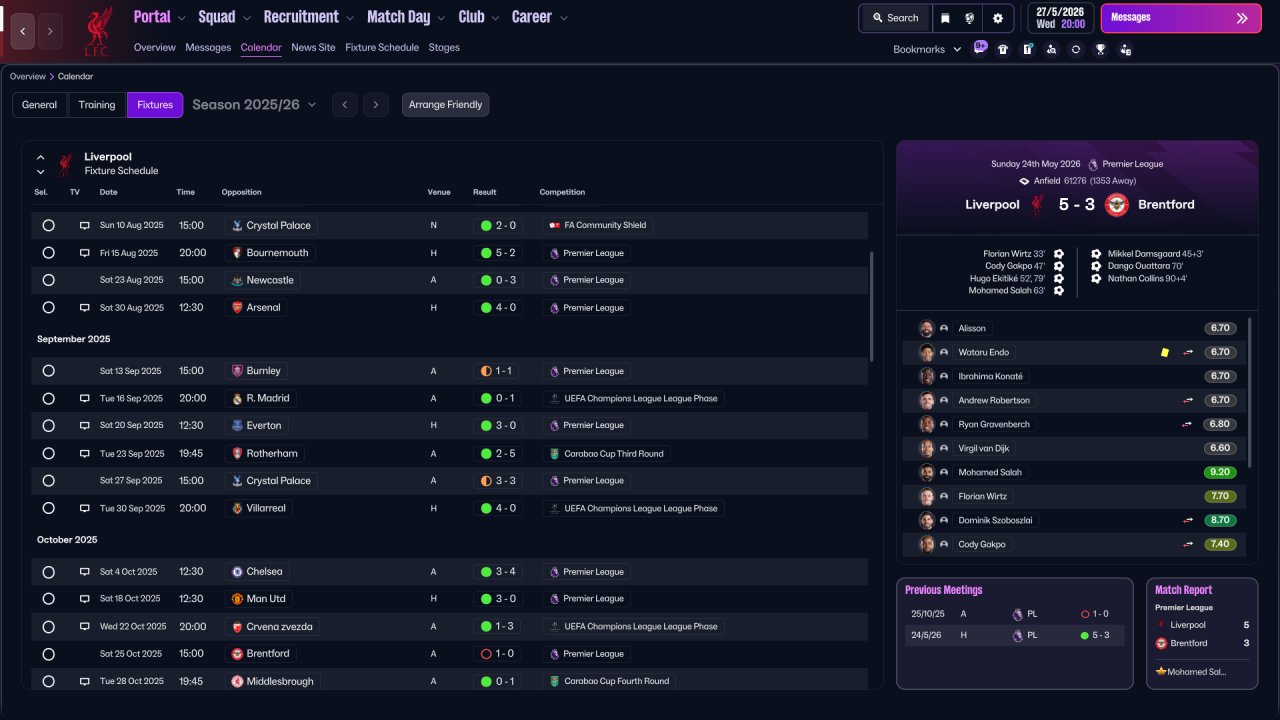Click the shirt icon in bookmarks bar
Image resolution: width=1280 pixels, height=720 pixels.
(x=1003, y=49)
